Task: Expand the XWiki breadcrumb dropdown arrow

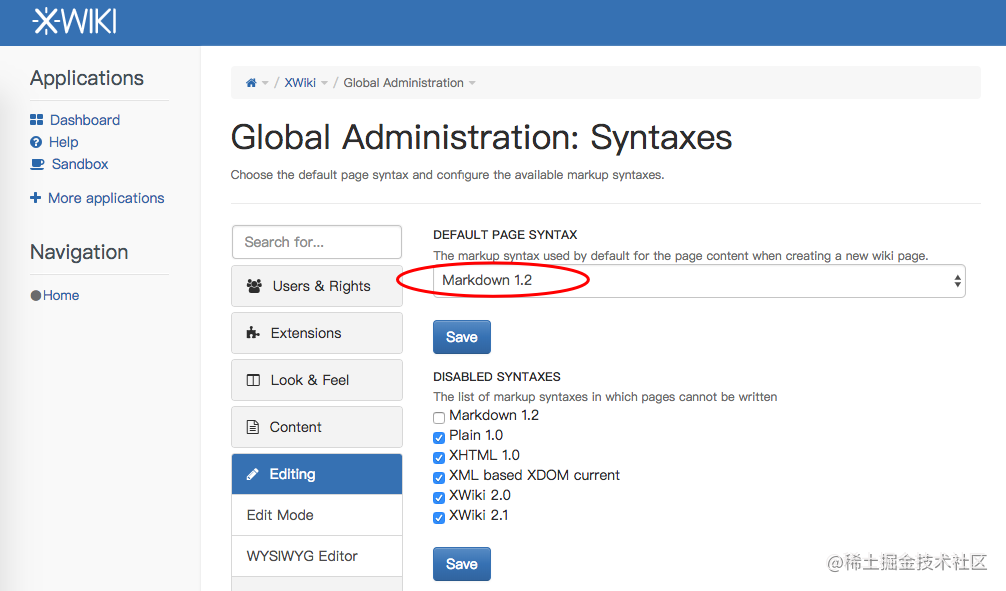Action: [324, 83]
